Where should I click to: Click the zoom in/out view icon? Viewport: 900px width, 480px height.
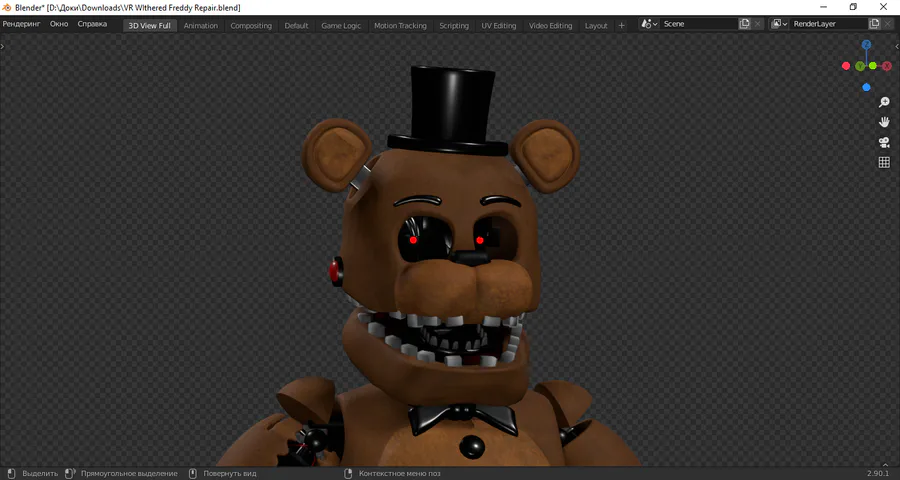pos(884,102)
